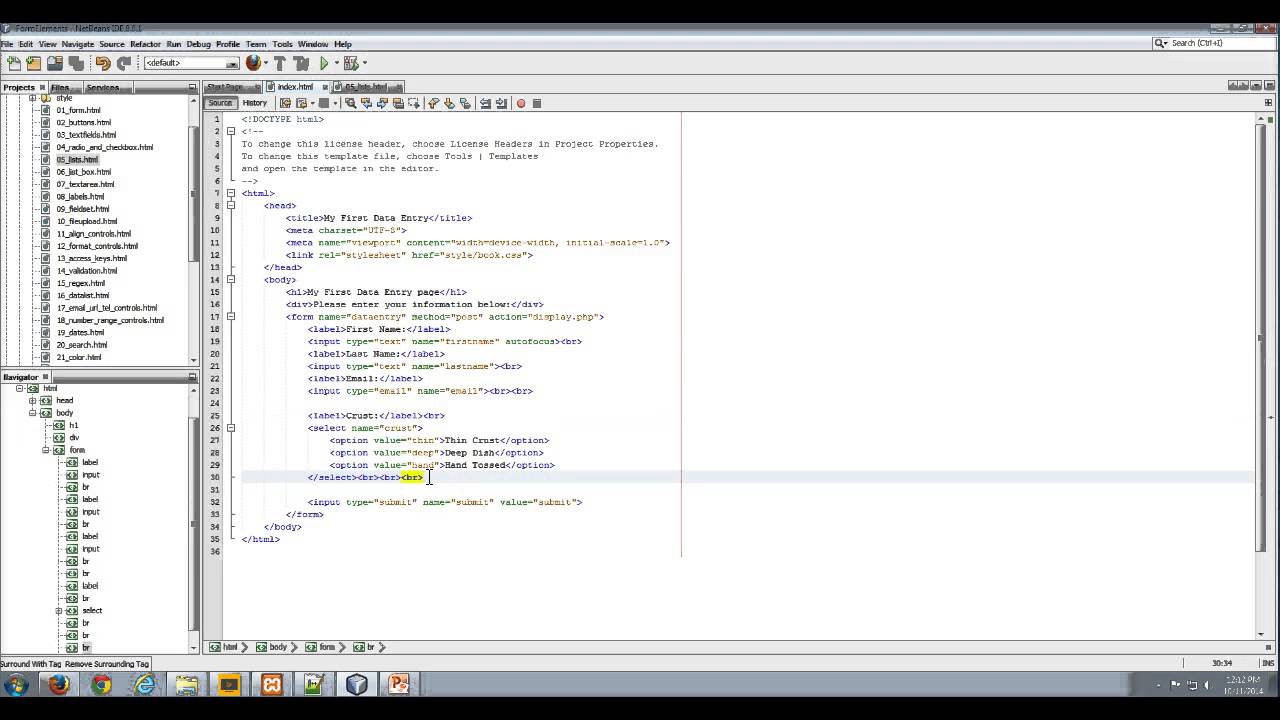Viewport: 1280px width, 720px height.
Task: Select the form breadcrumb in bottom bar
Action: 320,647
